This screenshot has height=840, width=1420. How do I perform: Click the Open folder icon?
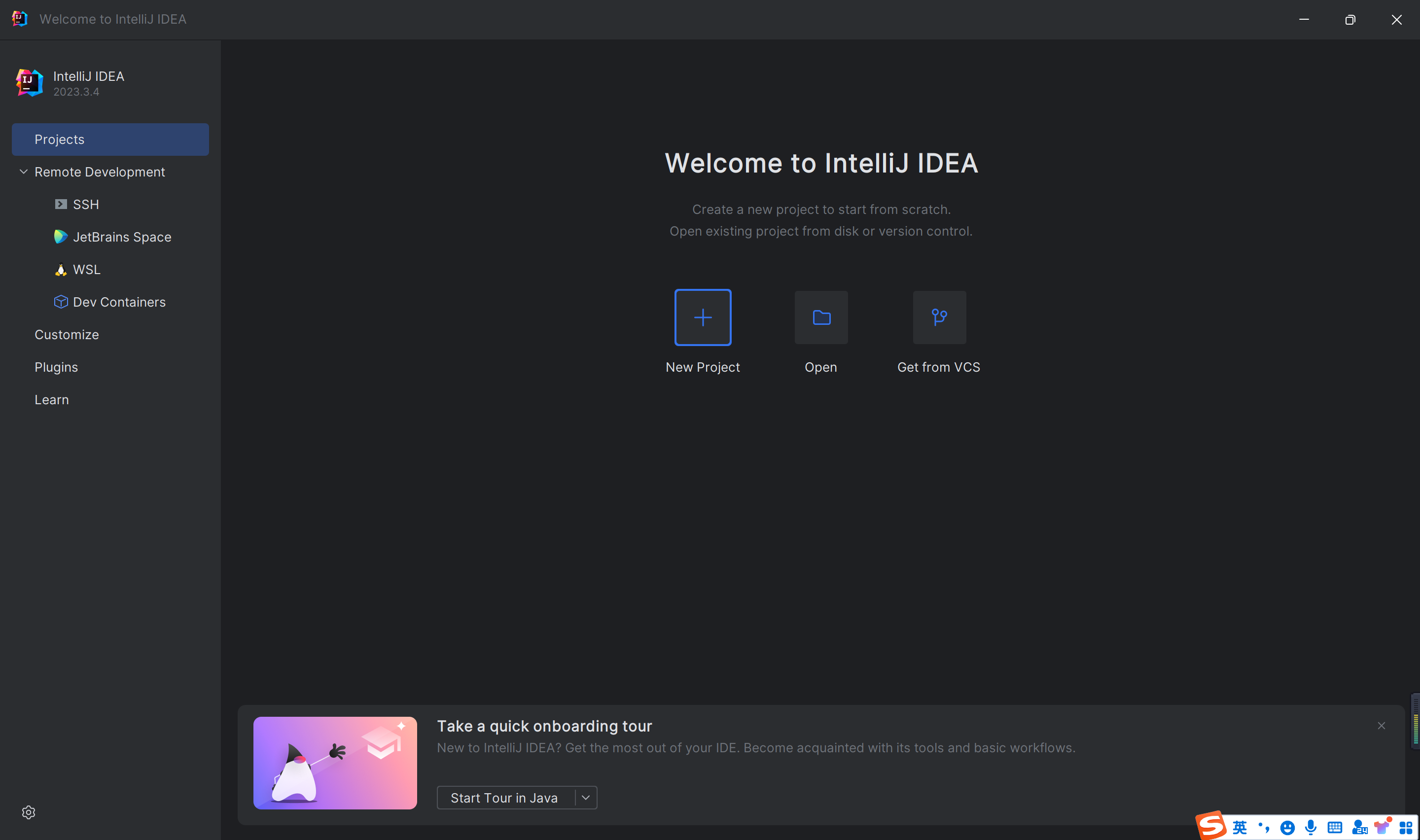tap(820, 317)
